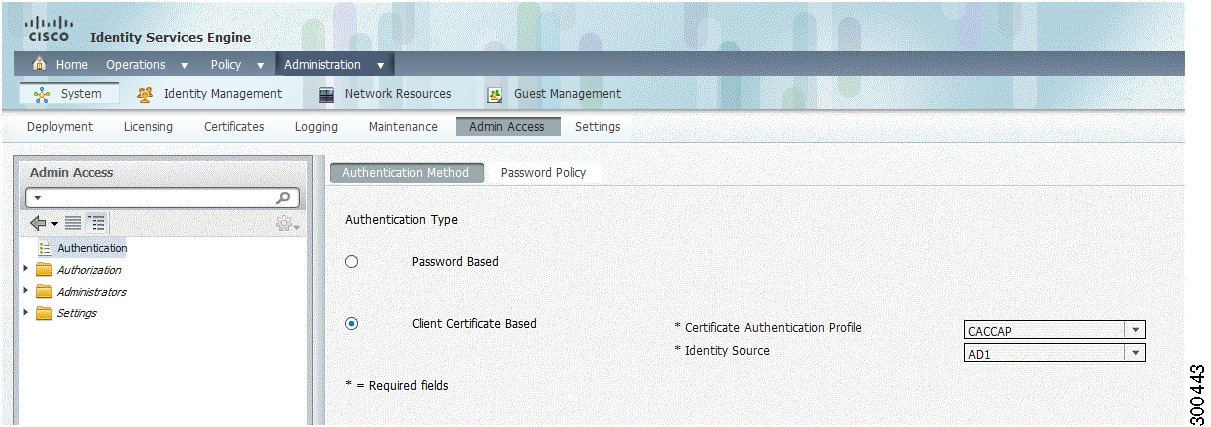Image resolution: width=1211 pixels, height=427 pixels.
Task: Click the 'Client Certificate Based' label
Action: [474, 324]
